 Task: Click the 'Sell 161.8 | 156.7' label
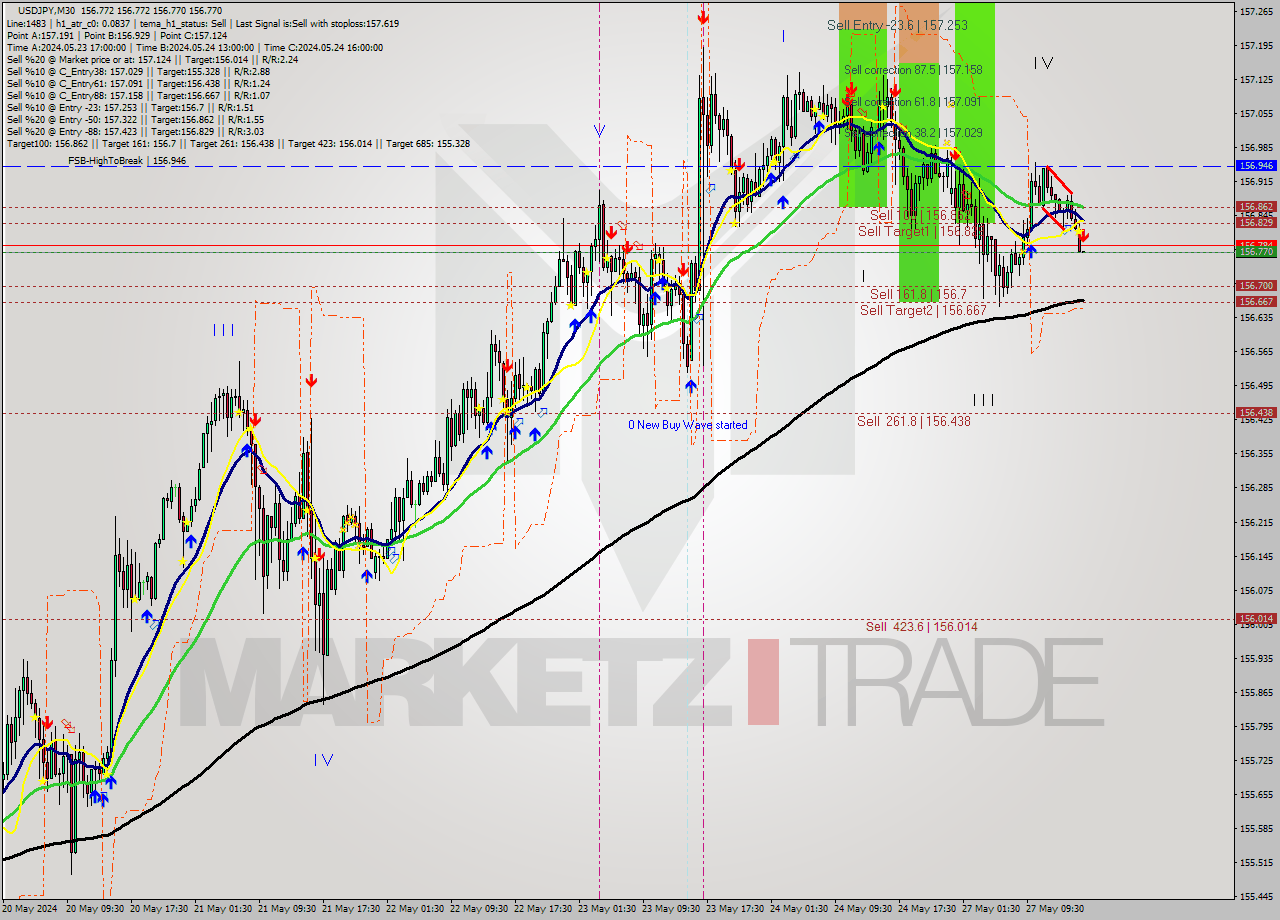[918, 294]
